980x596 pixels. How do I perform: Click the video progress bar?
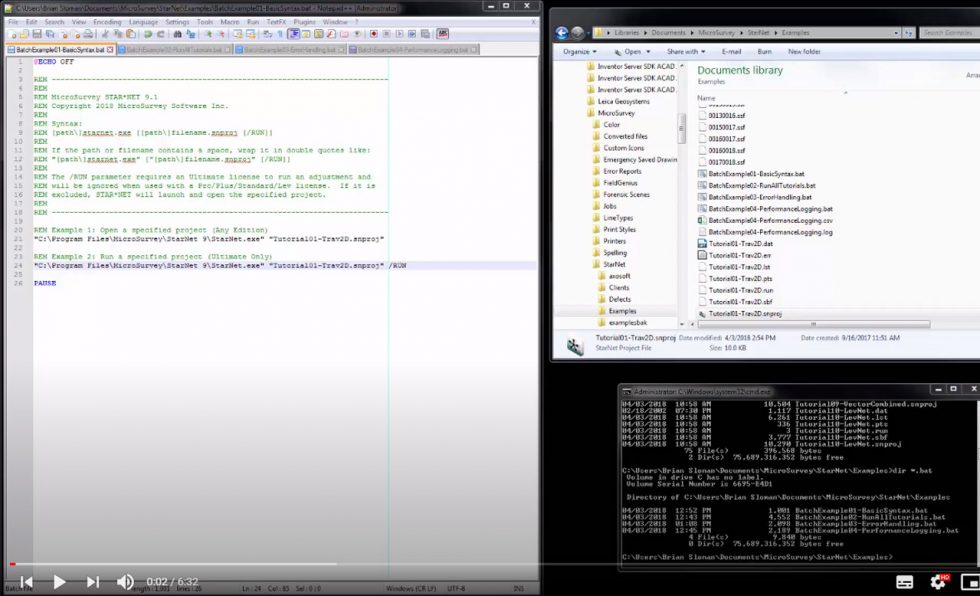(x=300, y=564)
